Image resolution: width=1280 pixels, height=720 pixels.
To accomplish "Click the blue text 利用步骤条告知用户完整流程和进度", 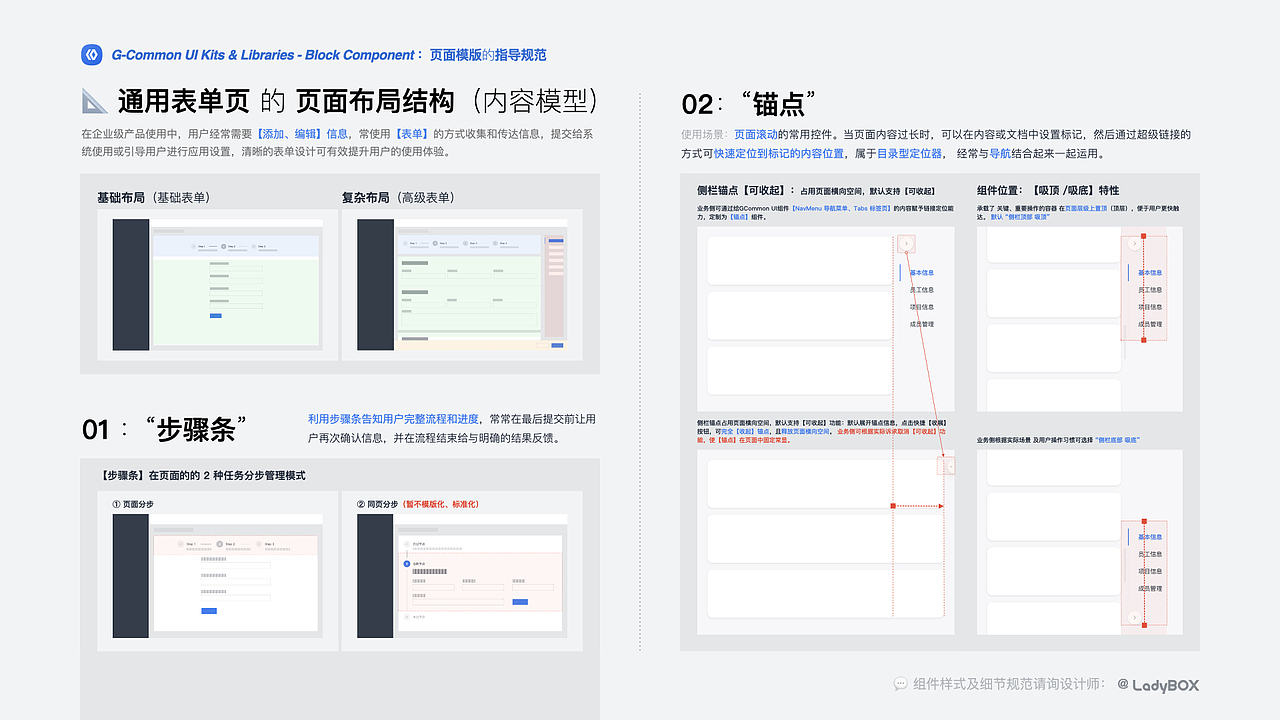I will point(393,419).
